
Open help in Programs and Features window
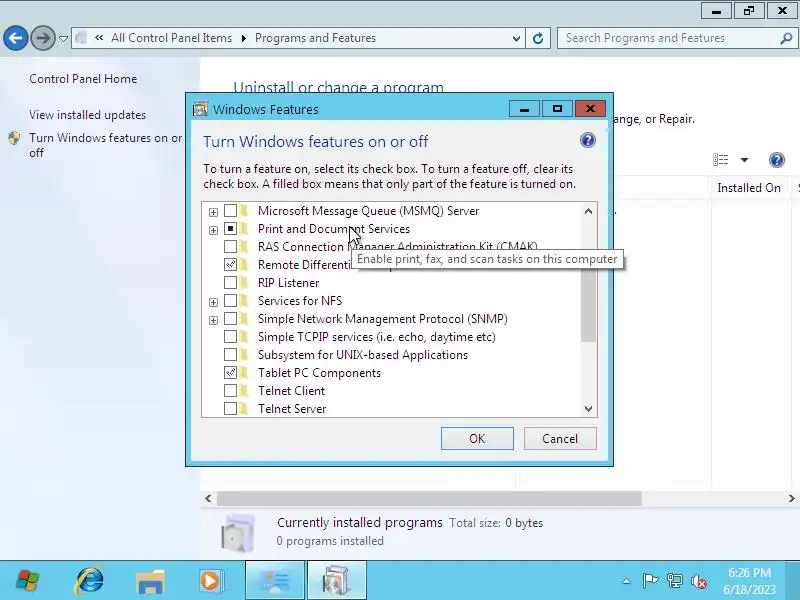point(777,160)
